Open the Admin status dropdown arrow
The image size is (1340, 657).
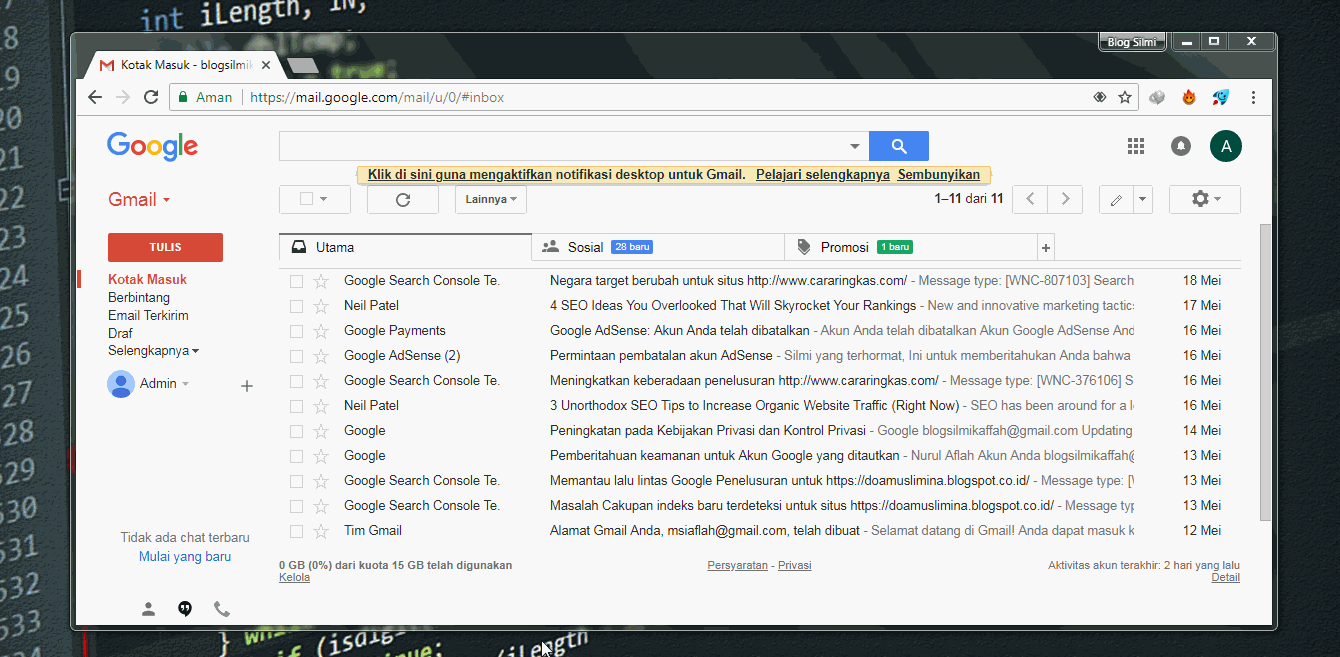(x=185, y=384)
